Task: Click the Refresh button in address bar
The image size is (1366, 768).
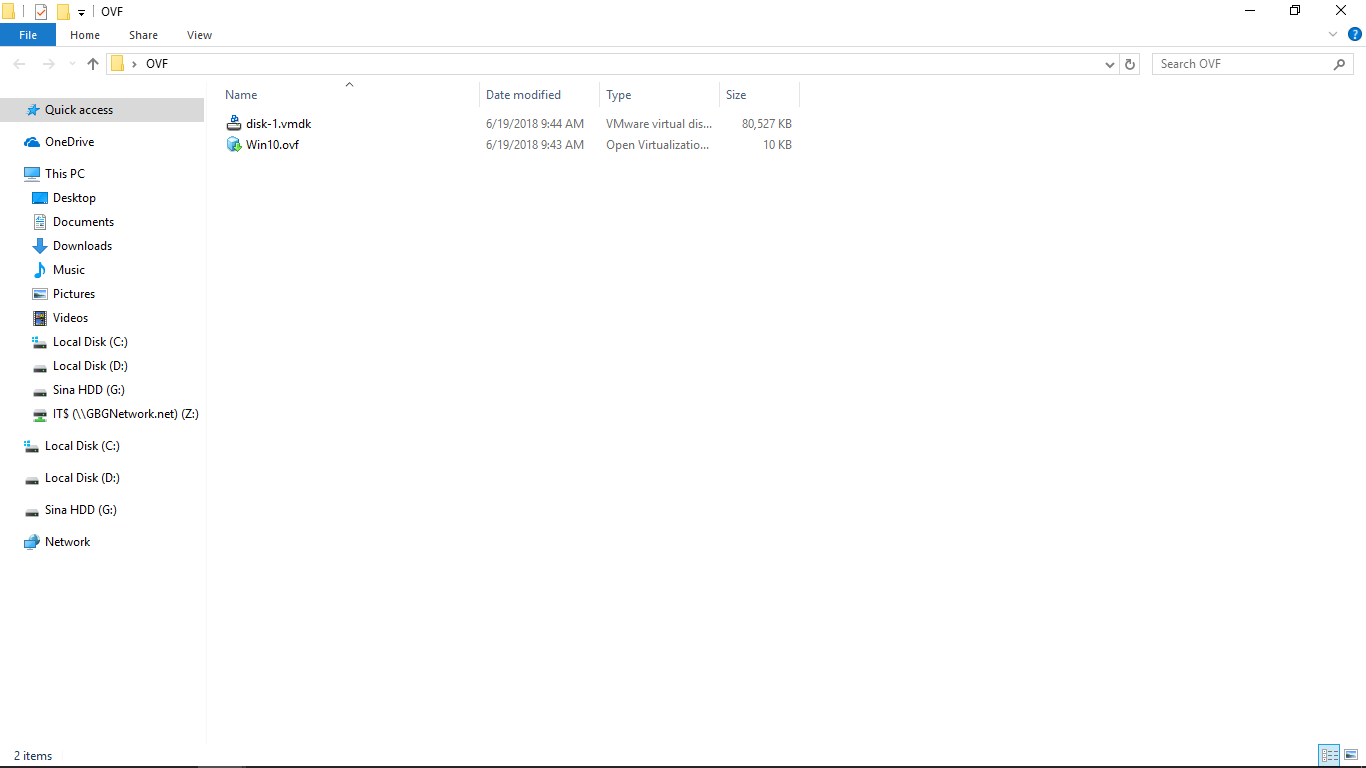Action: coord(1130,64)
